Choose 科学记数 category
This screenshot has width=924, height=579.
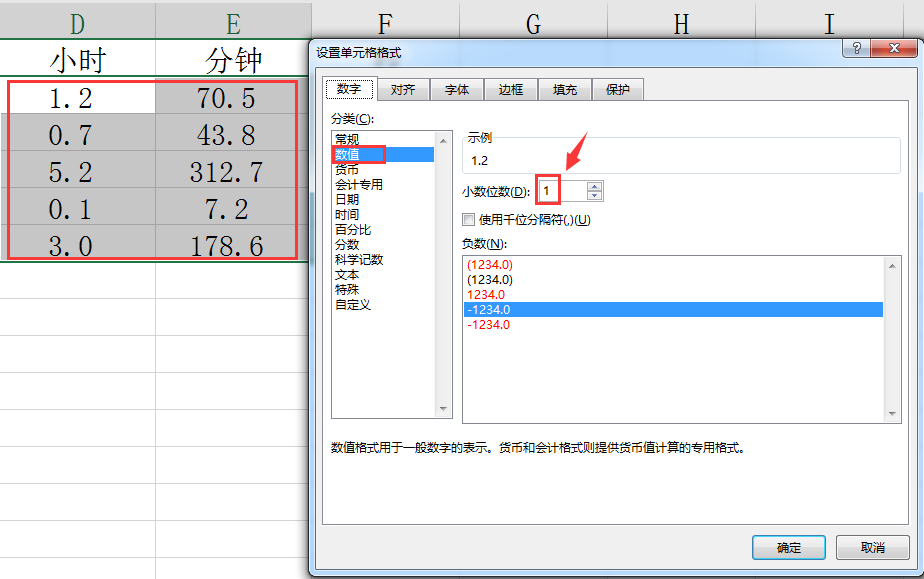(383, 260)
